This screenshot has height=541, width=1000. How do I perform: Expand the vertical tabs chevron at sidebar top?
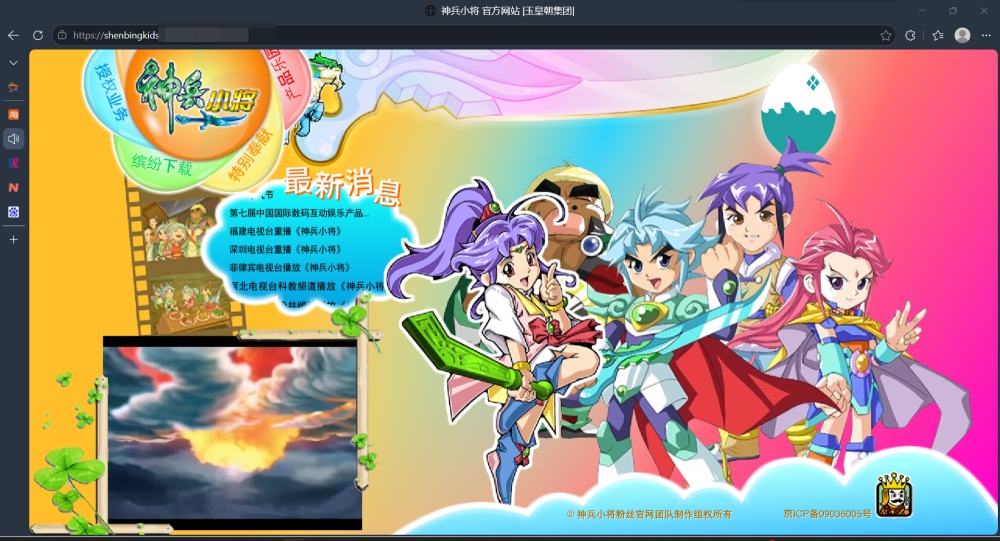click(x=13, y=63)
